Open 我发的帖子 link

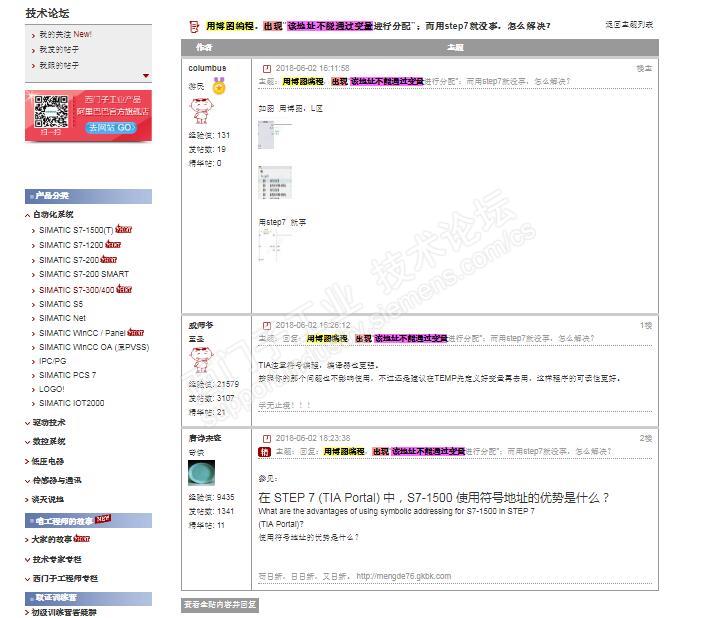click(59, 49)
